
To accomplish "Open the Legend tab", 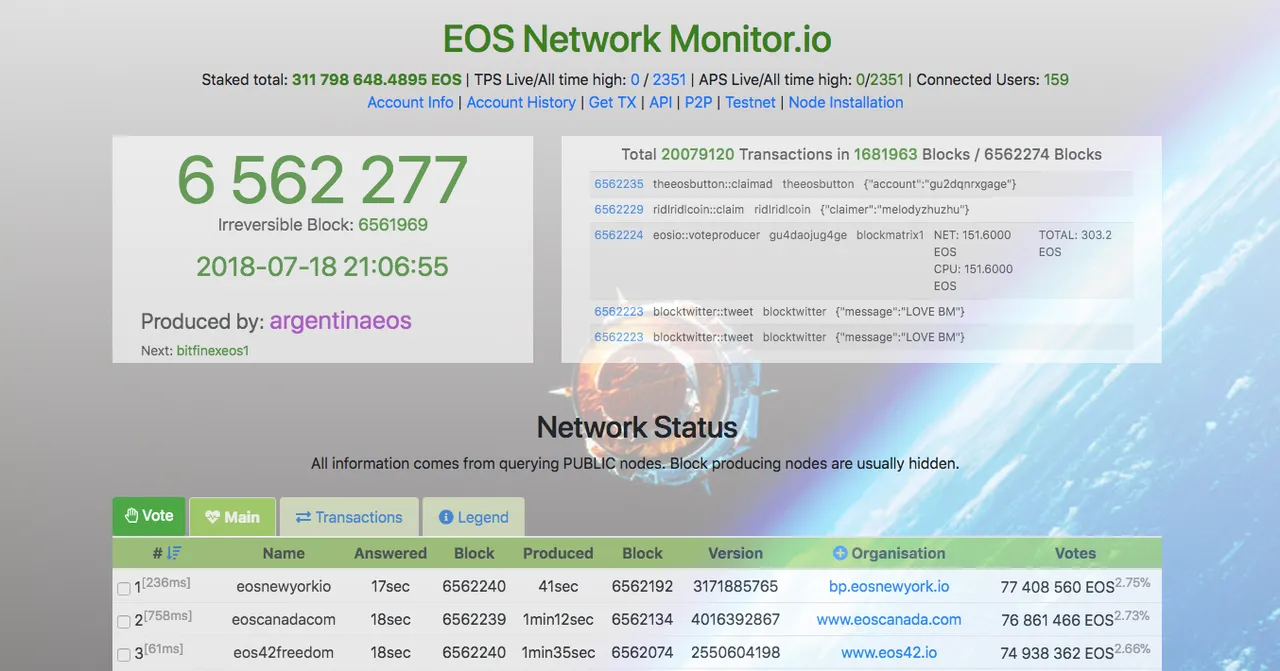I will 473,517.
